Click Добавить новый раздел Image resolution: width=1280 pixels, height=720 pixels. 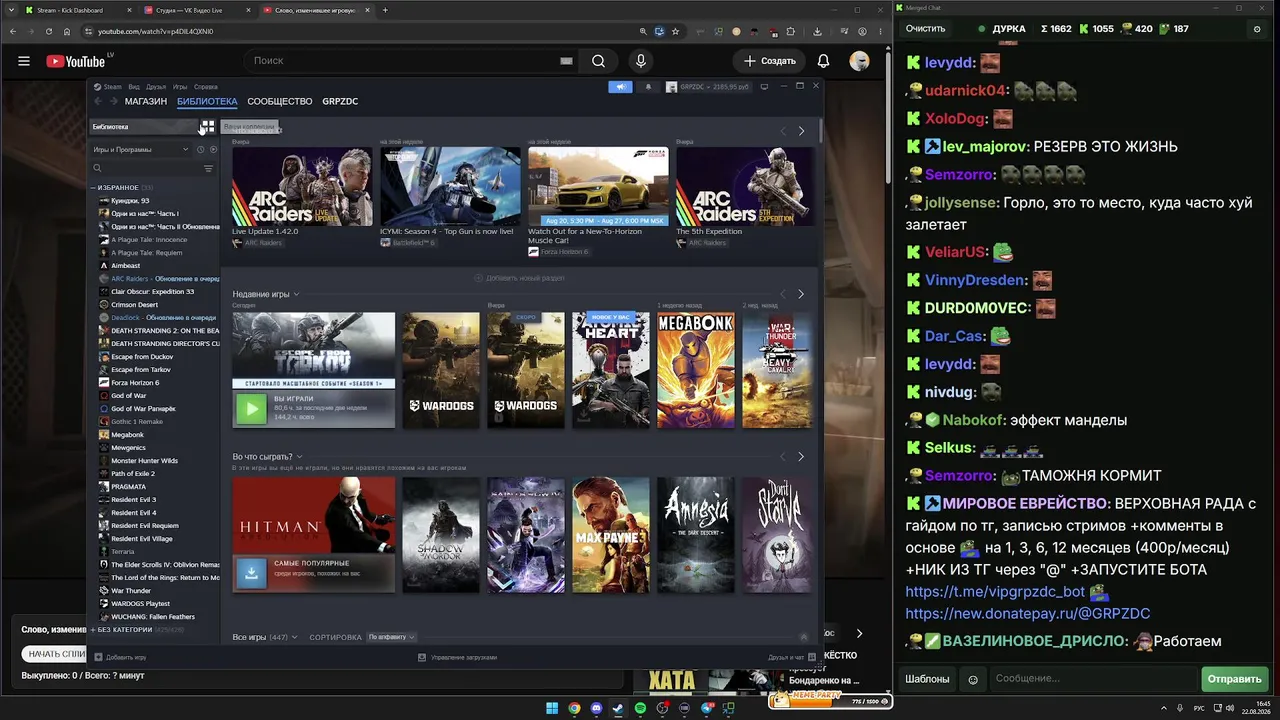[518, 278]
